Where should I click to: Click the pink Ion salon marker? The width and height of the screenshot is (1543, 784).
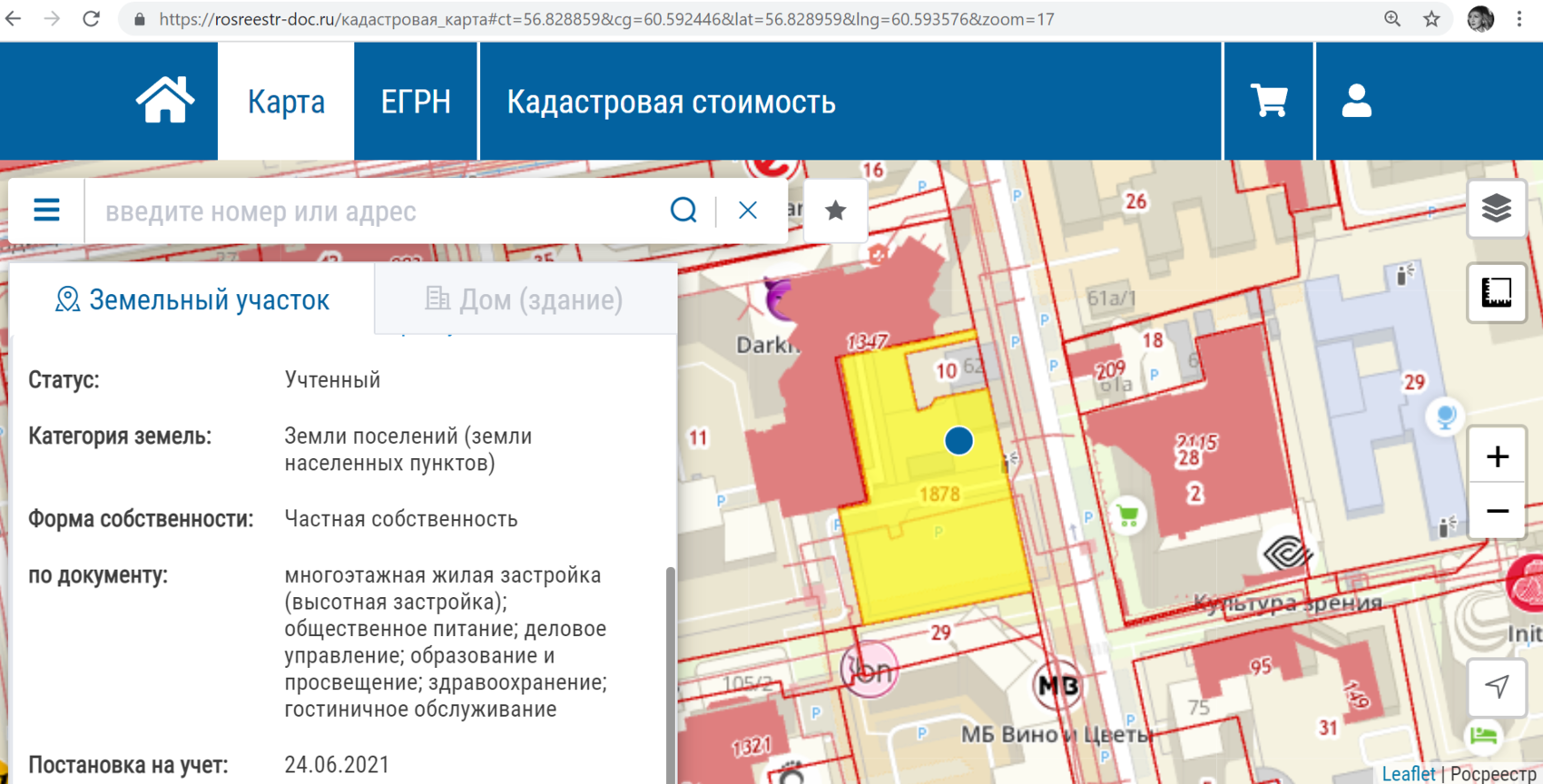pos(870,670)
